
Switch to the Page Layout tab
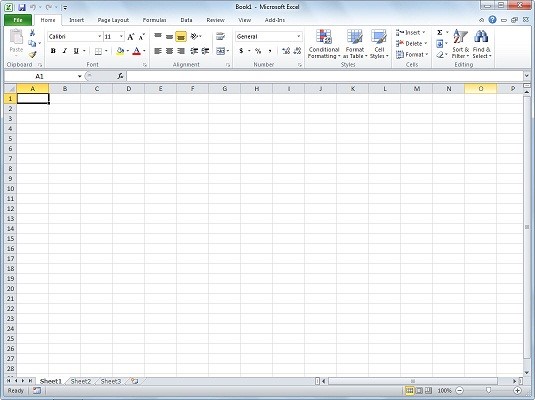click(x=113, y=20)
